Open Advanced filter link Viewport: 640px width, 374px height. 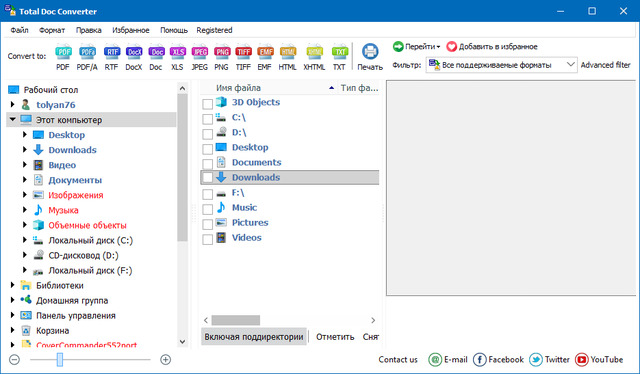[606, 65]
